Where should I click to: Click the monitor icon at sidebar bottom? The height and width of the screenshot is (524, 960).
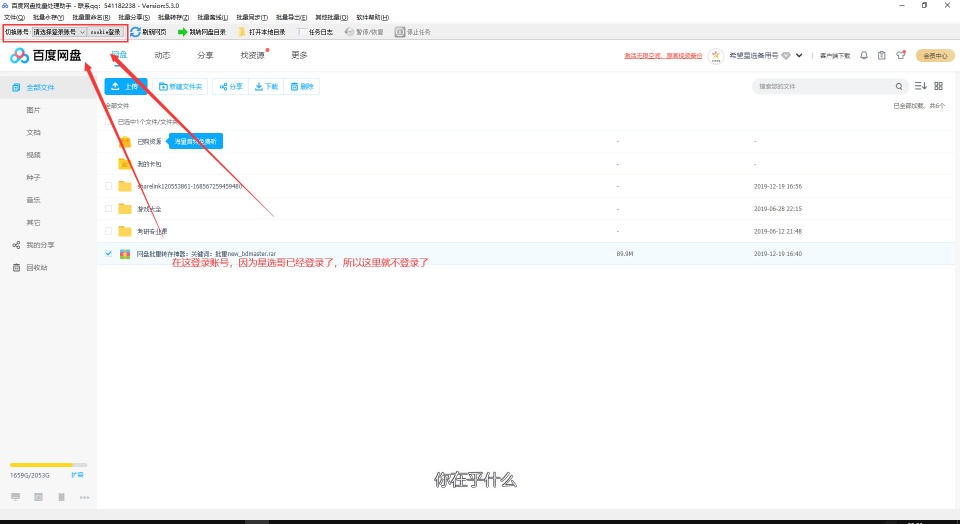[16, 497]
